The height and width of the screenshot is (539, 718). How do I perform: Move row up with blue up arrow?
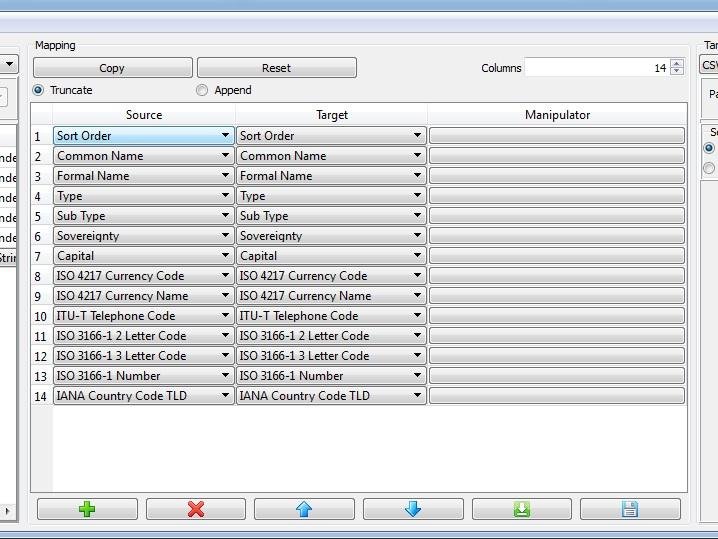(304, 509)
